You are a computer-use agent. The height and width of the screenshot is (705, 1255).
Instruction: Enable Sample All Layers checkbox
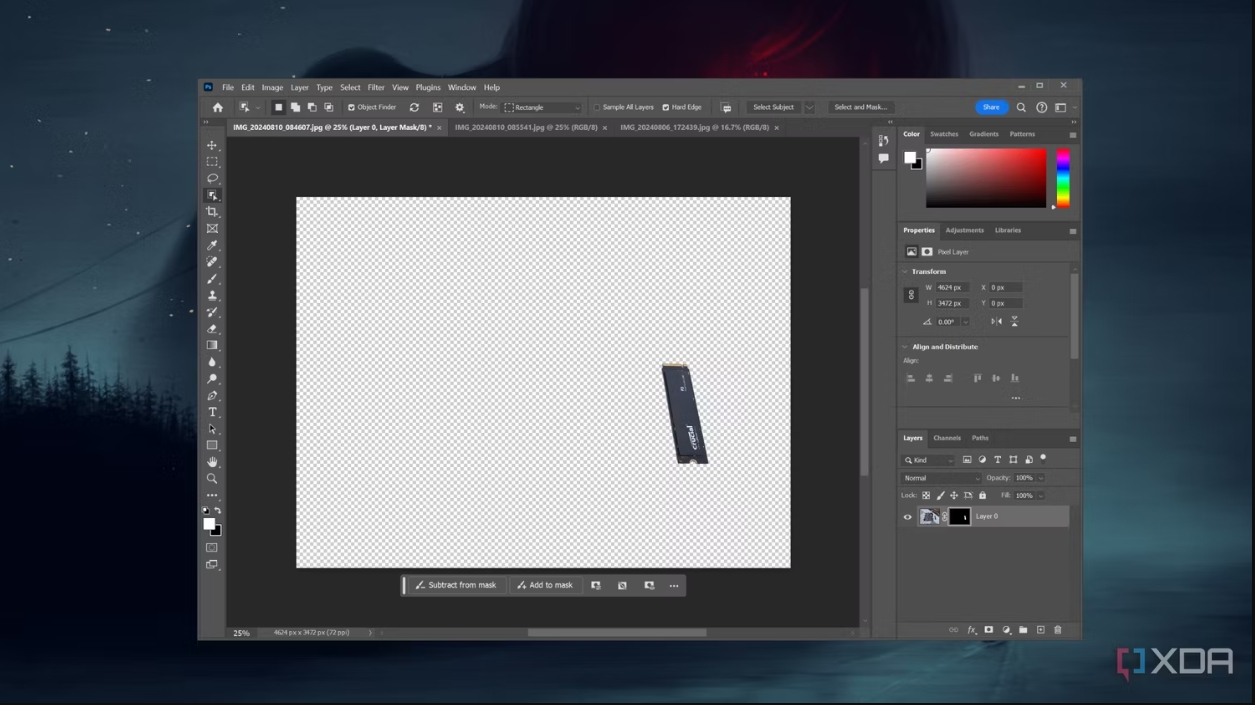597,107
